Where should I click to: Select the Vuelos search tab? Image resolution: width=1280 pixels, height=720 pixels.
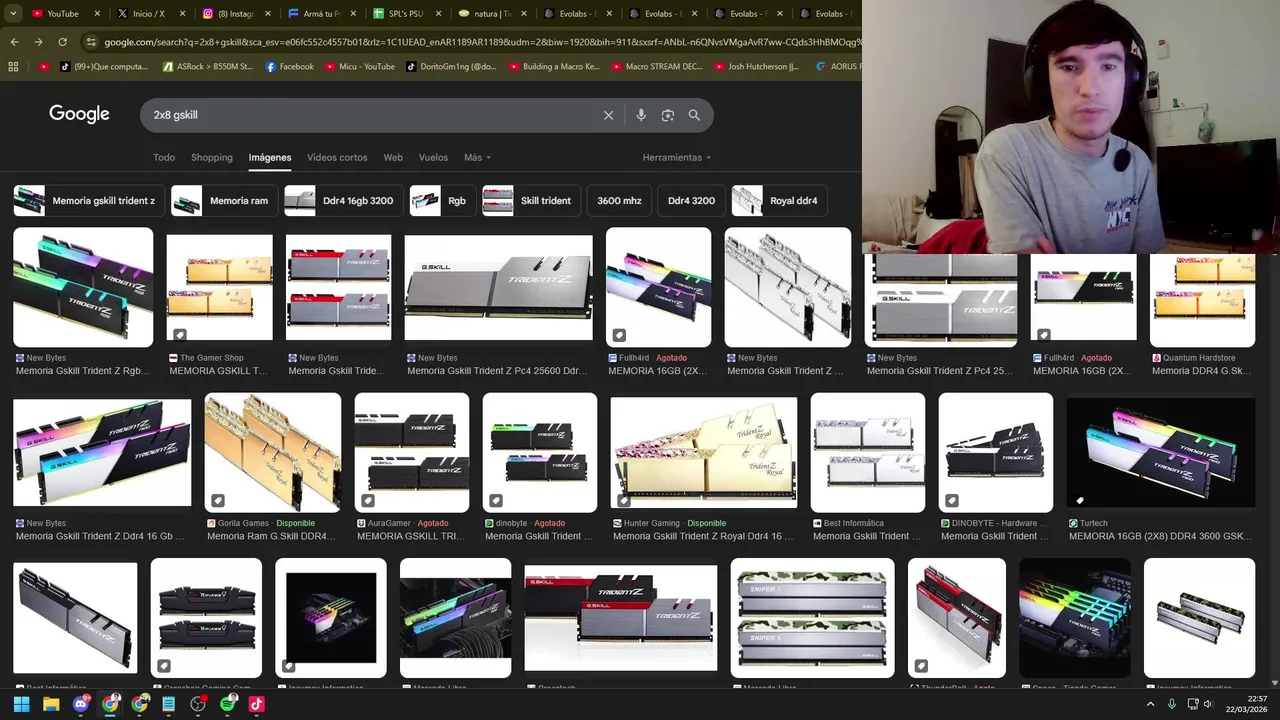point(433,157)
